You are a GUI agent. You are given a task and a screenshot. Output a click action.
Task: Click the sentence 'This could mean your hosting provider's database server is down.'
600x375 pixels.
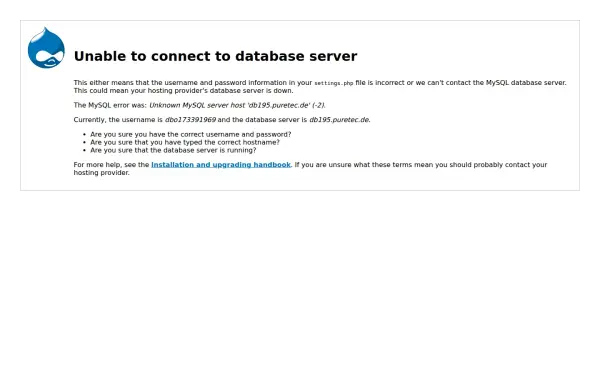183,91
